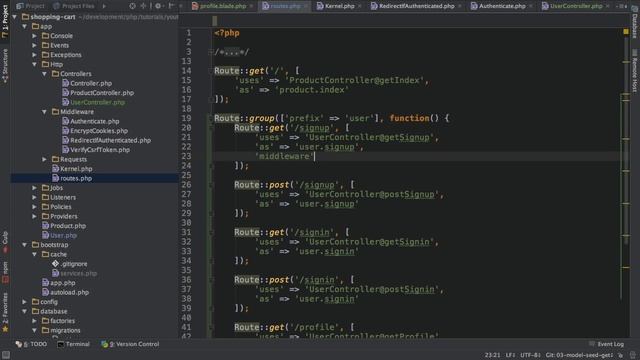Open the 6: TODO tool window
Screen dimensions: 640x360
(31, 344)
